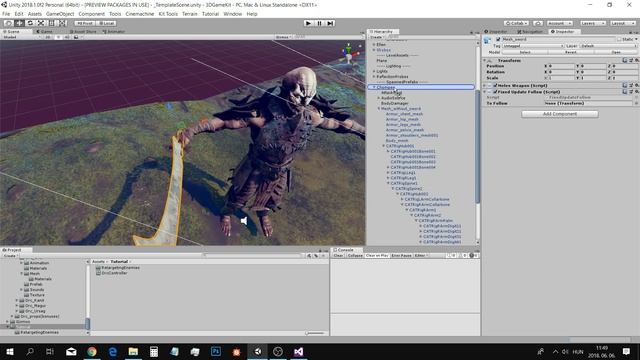Click the GameObject icon in Inspector
Image resolution: width=640 pixels, height=360 pixels.
point(487,40)
